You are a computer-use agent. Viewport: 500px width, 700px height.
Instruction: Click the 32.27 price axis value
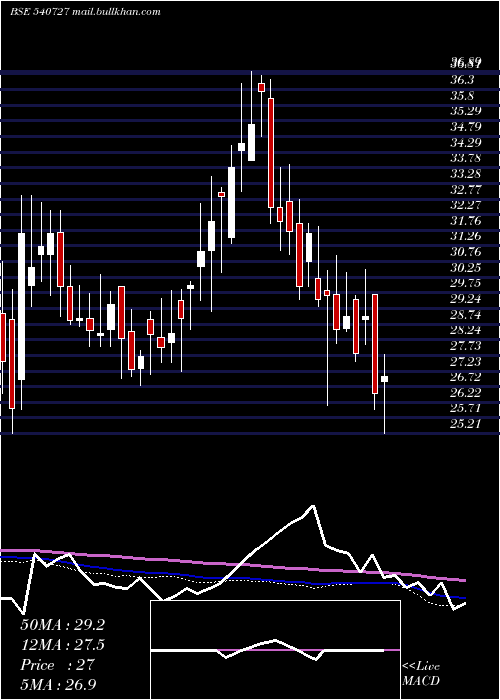point(466,205)
